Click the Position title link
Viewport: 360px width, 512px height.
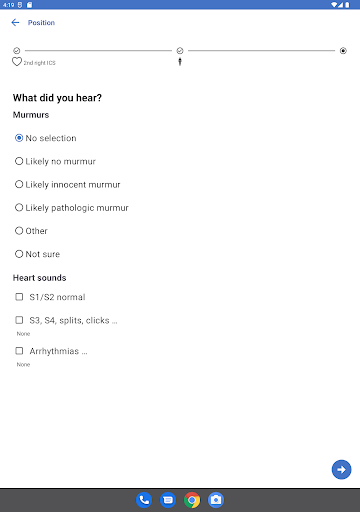pyautogui.click(x=41, y=23)
